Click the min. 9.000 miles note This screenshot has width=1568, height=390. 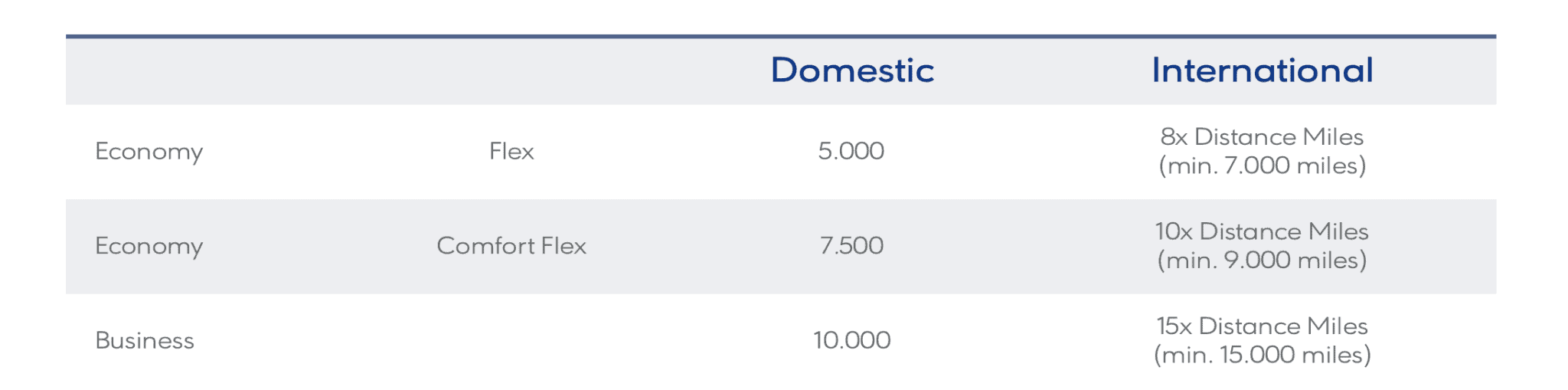[1262, 261]
